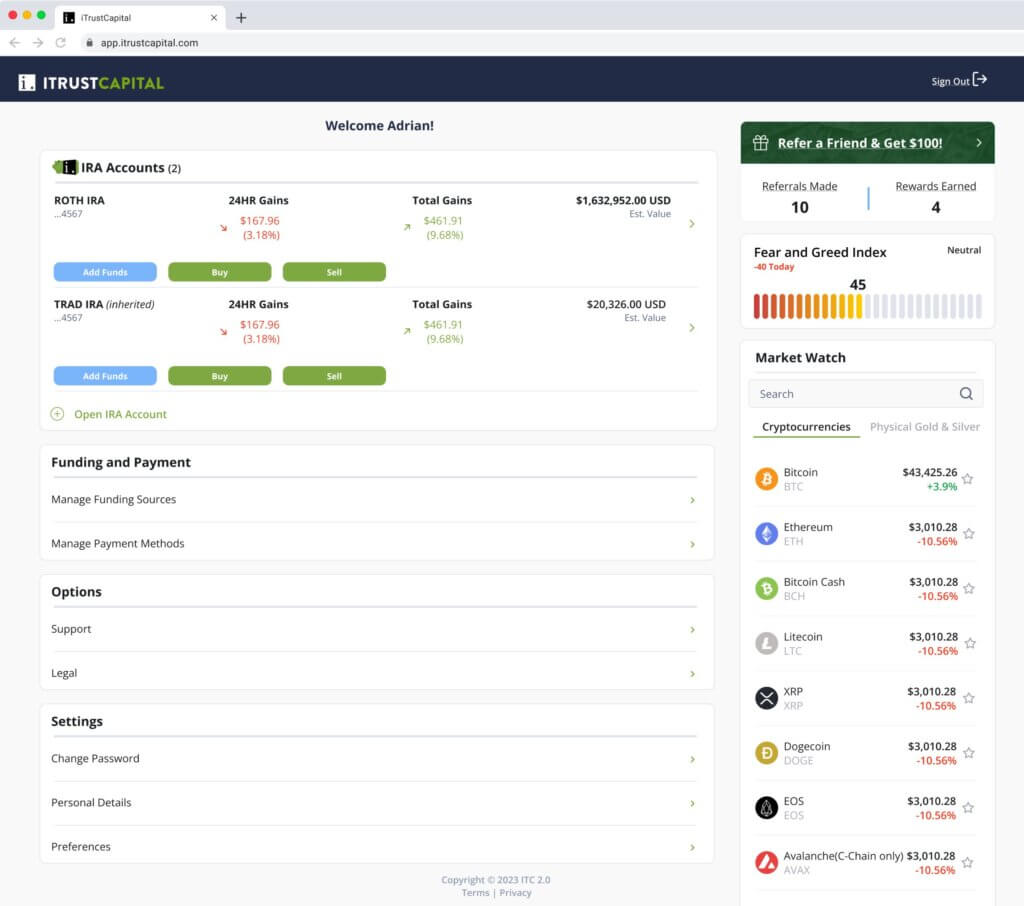Click the iTrustCapital logo in the header
The height and width of the screenshot is (906, 1024).
click(90, 78)
